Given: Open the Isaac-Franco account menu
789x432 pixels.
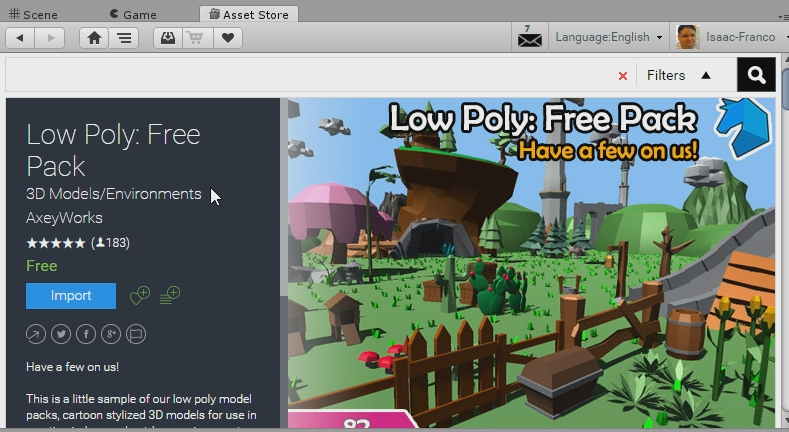Looking at the screenshot, I should (x=740, y=37).
